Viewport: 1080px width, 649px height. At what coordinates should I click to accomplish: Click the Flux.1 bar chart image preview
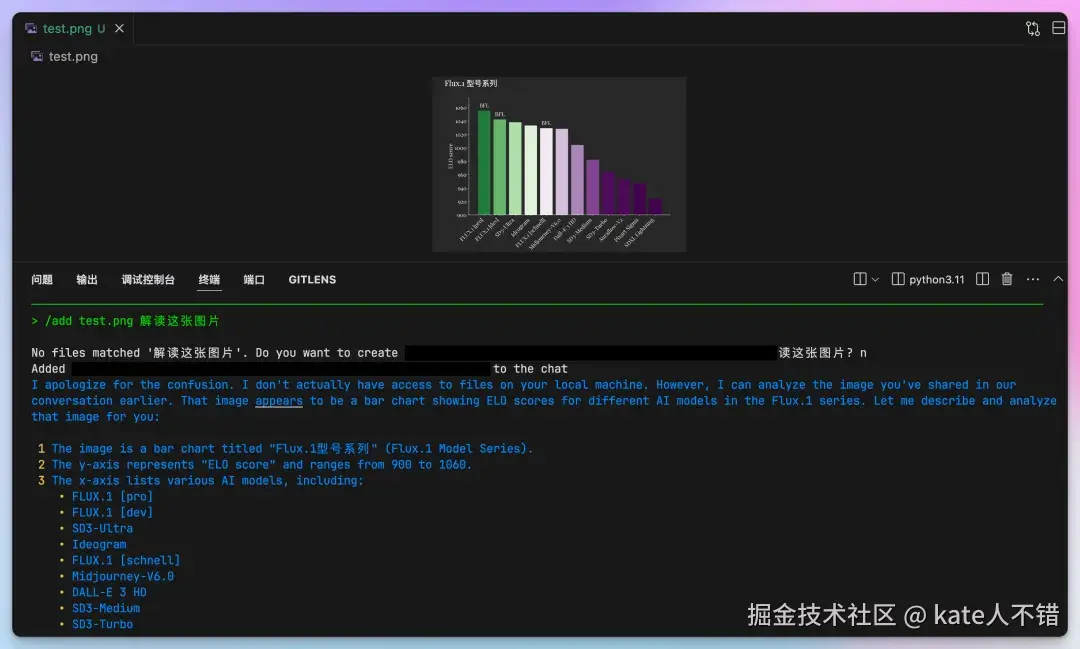point(557,163)
